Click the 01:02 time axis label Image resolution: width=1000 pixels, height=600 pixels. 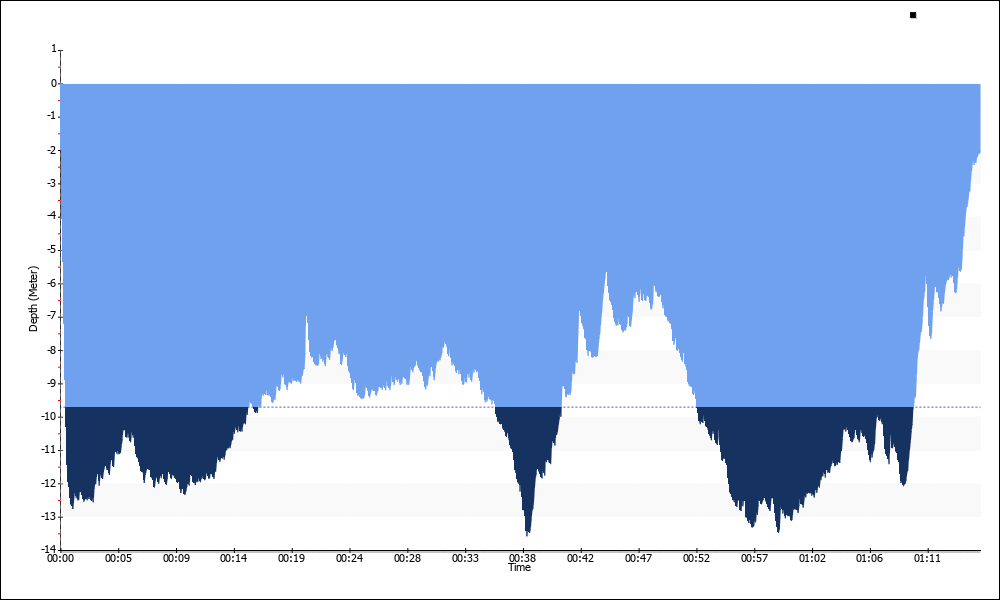(x=812, y=559)
